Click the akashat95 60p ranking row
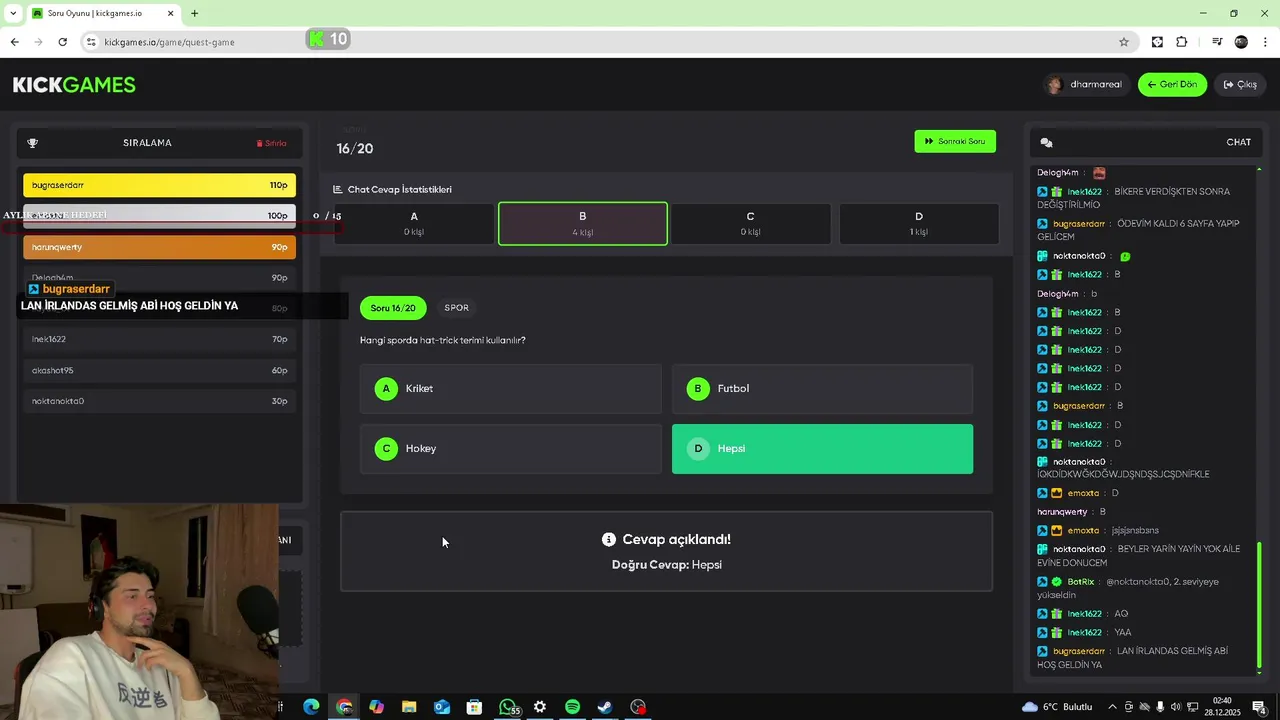The image size is (1280, 720). [160, 370]
